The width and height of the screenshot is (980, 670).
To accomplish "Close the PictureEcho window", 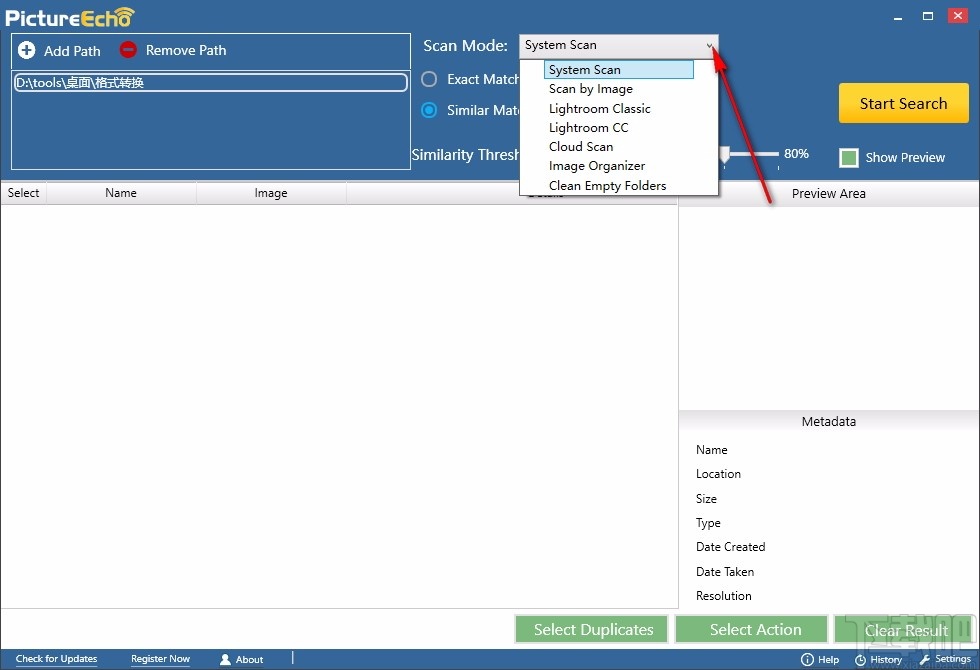I will tap(958, 16).
